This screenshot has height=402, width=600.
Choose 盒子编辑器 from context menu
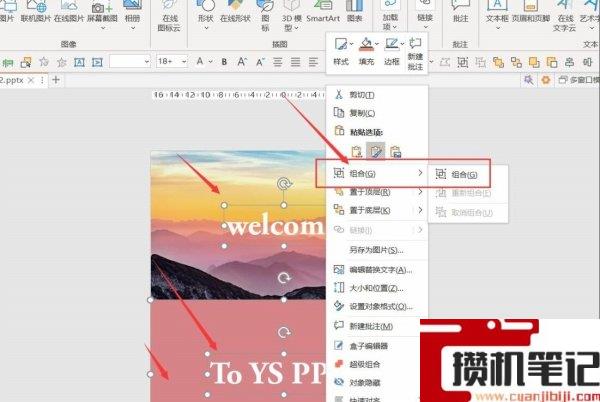(375, 346)
